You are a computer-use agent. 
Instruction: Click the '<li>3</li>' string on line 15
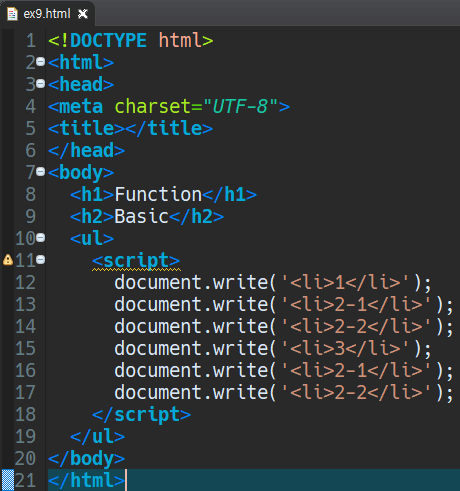click(345, 349)
